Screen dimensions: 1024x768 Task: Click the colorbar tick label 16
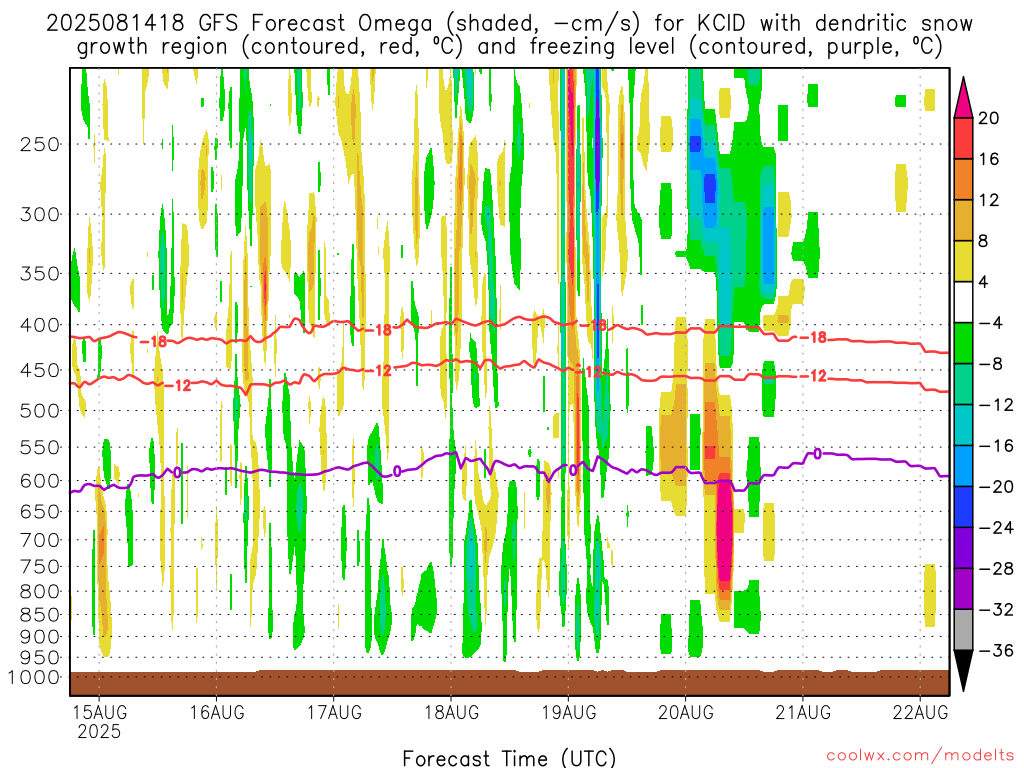pyautogui.click(x=989, y=159)
